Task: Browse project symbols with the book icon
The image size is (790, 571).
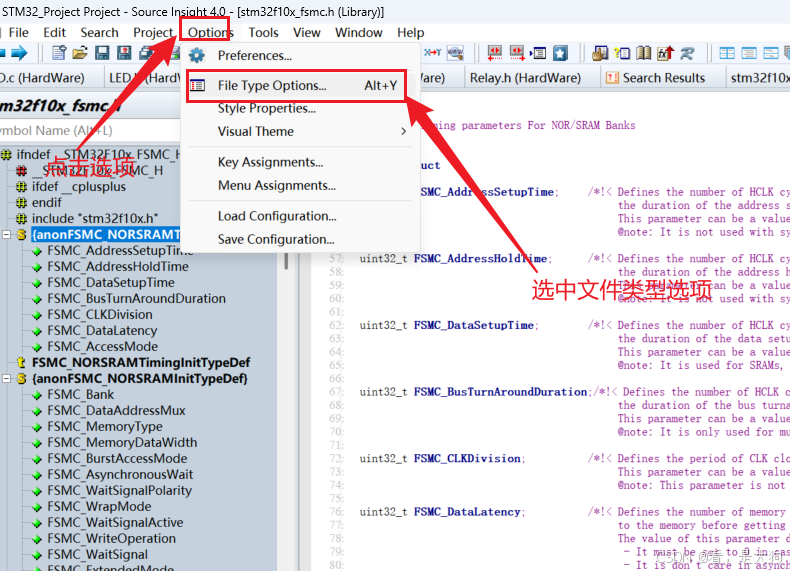Action: click(x=643, y=53)
